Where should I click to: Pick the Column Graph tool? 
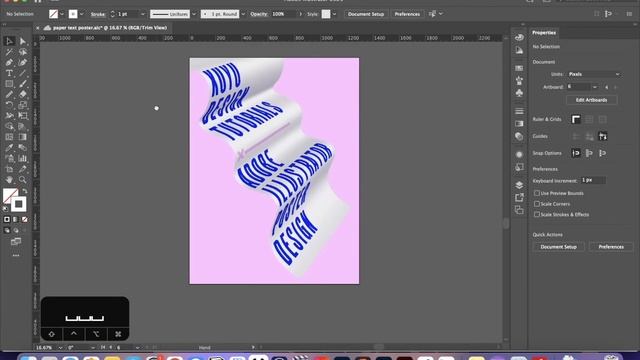point(22,158)
